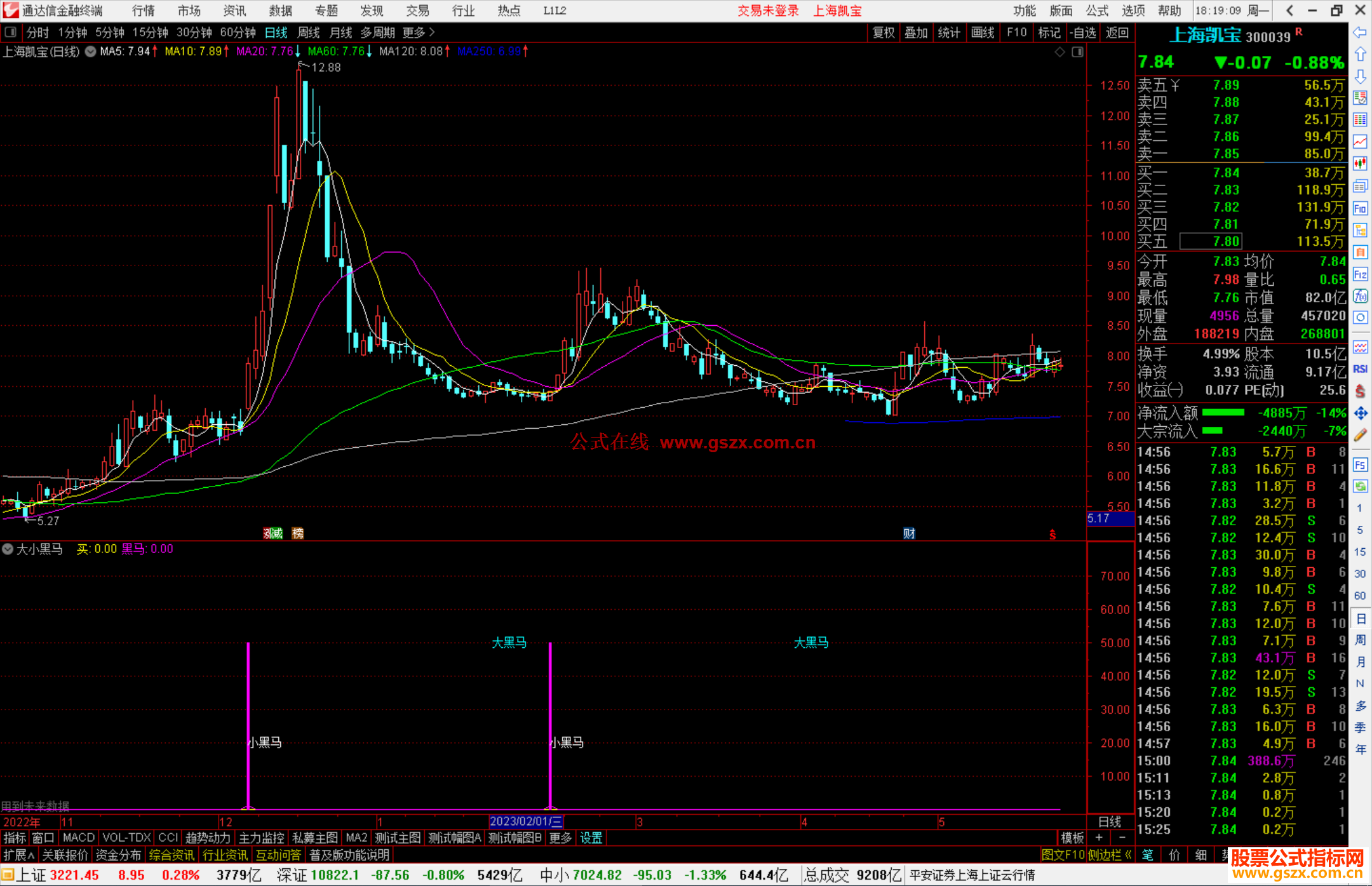Click the red S sidebar icon
This screenshot has height=886, width=1372.
[x=1360, y=391]
